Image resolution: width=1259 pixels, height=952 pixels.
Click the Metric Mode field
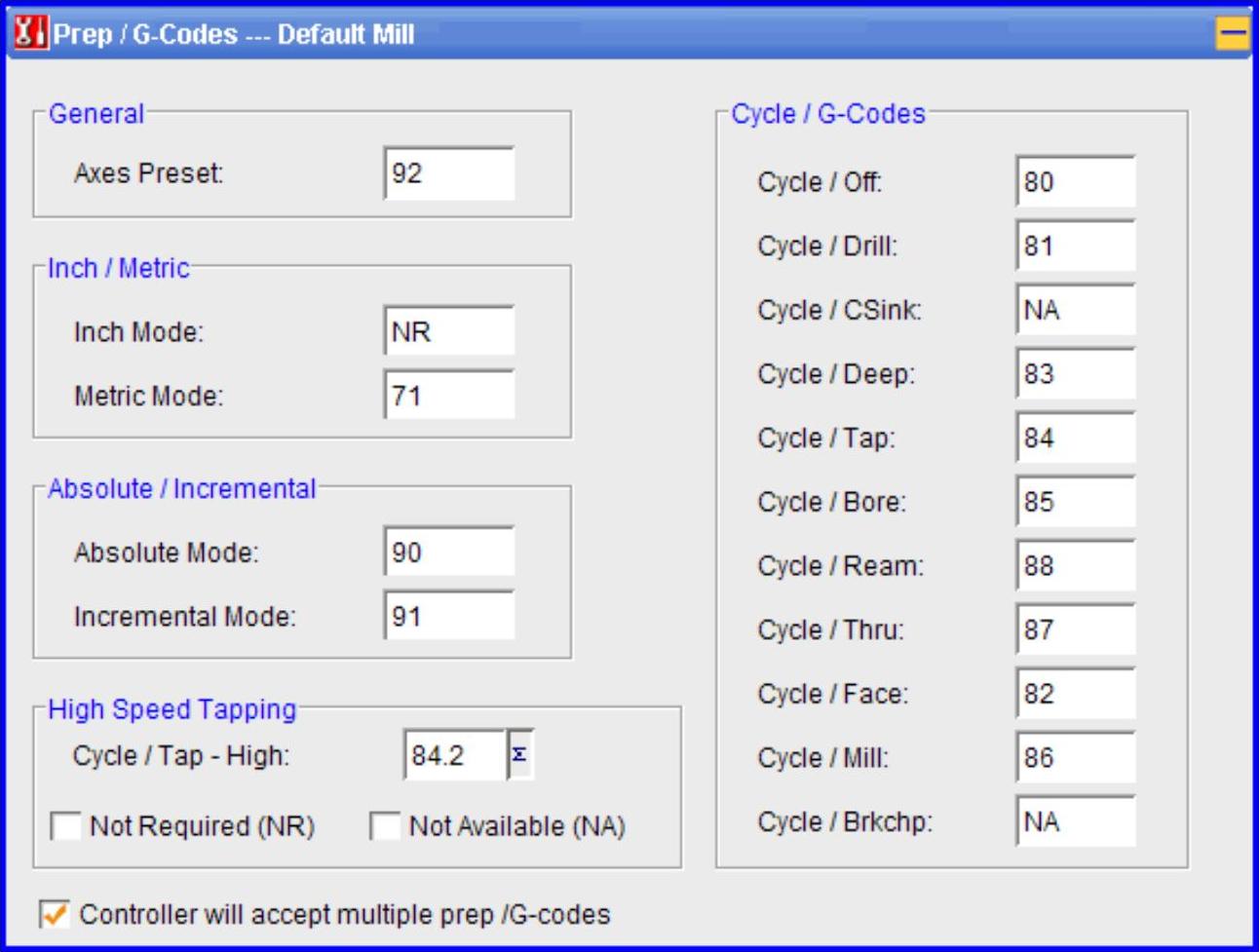449,396
